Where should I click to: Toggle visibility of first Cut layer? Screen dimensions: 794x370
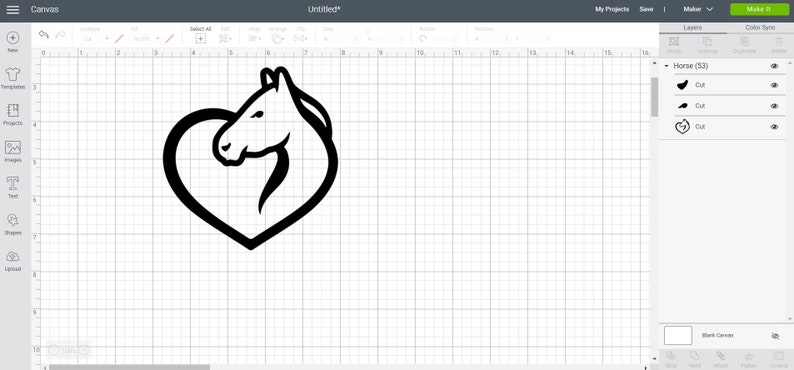click(774, 86)
